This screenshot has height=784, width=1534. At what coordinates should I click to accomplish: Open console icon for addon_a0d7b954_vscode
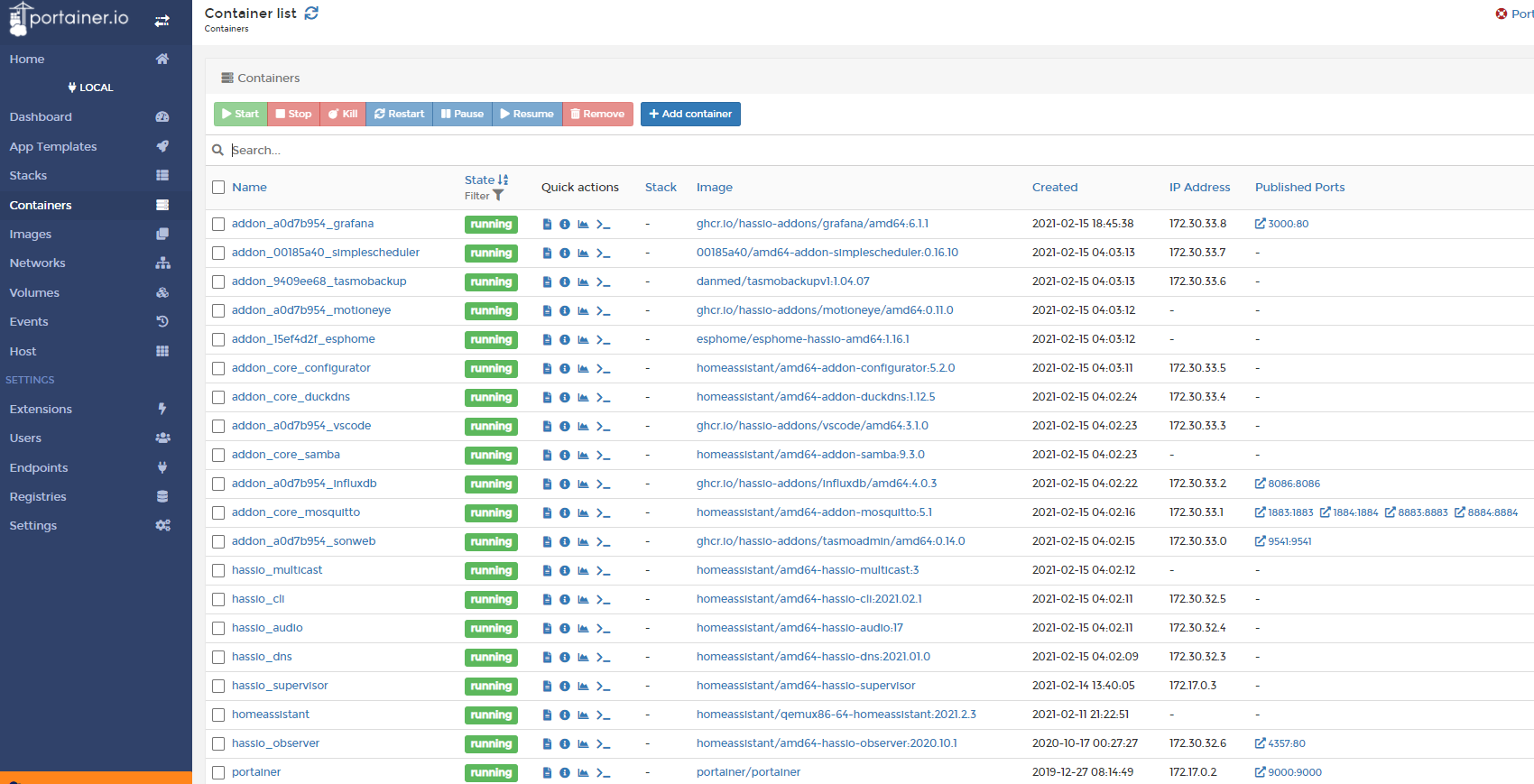604,427
